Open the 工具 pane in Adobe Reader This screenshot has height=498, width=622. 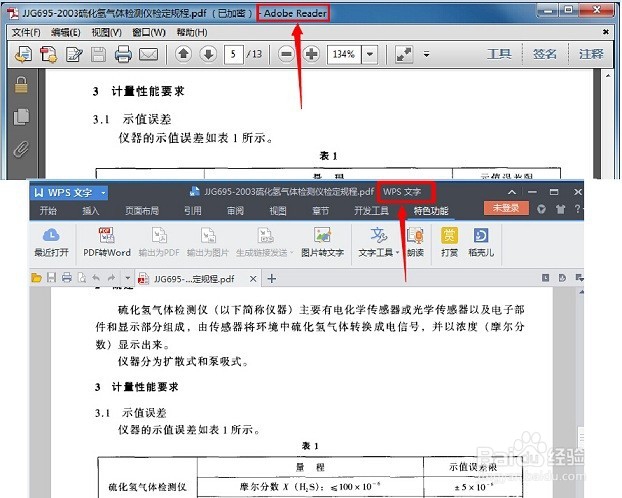(499, 54)
